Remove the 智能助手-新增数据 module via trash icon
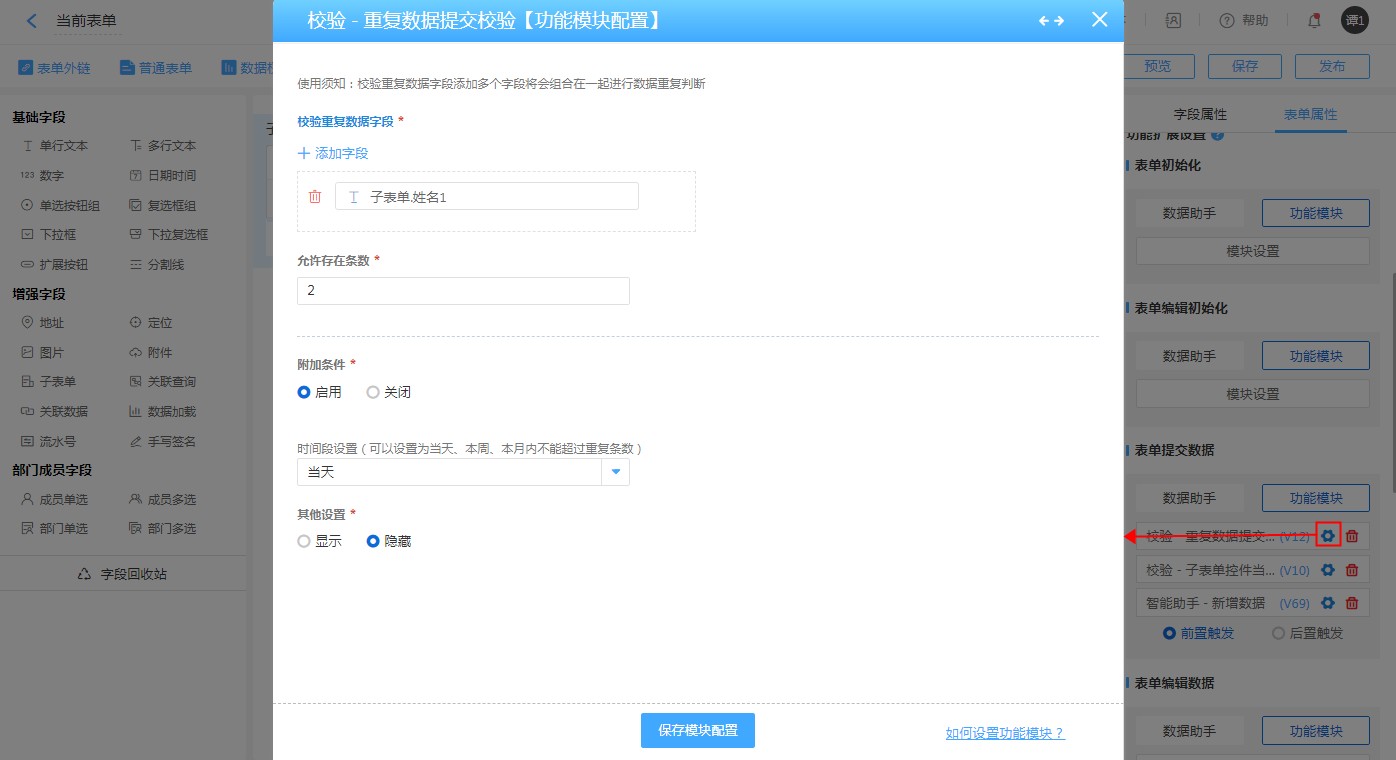The image size is (1396, 760). tap(1352, 603)
